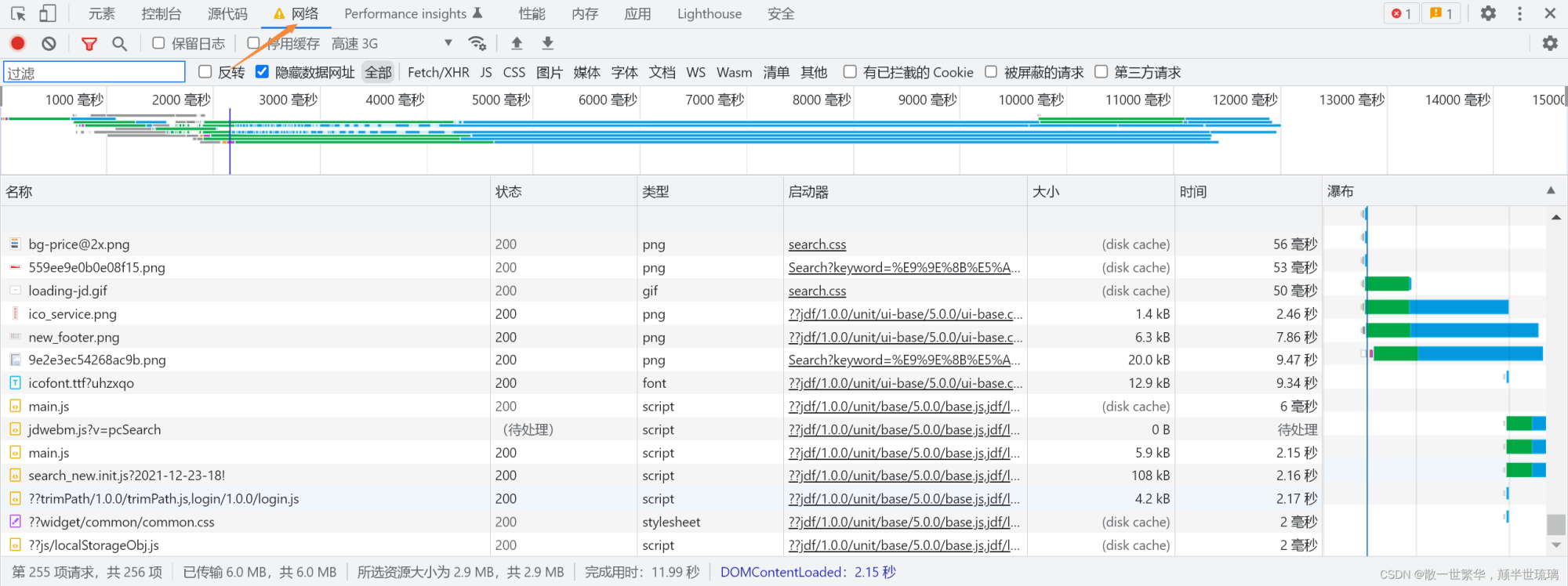Image resolution: width=1568 pixels, height=586 pixels.
Task: Toggle the red filter funnel icon
Action: pos(89,44)
